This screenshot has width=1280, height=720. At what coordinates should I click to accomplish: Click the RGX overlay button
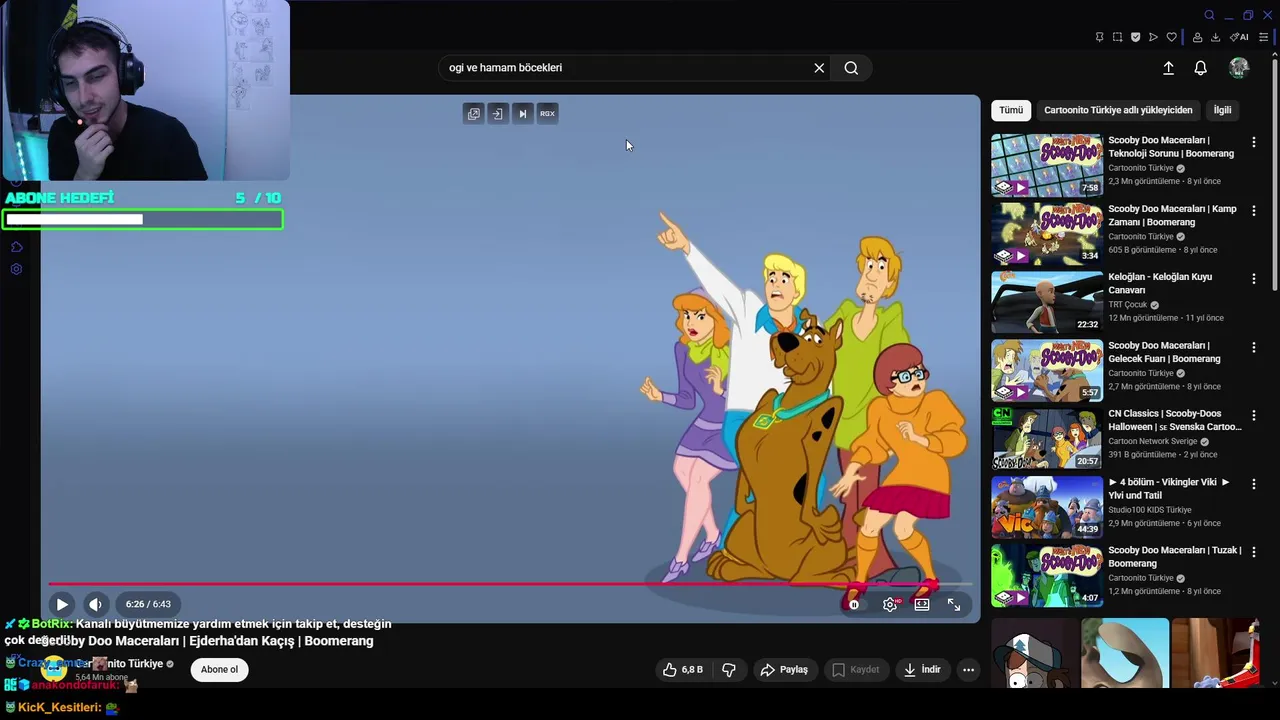[x=547, y=114]
